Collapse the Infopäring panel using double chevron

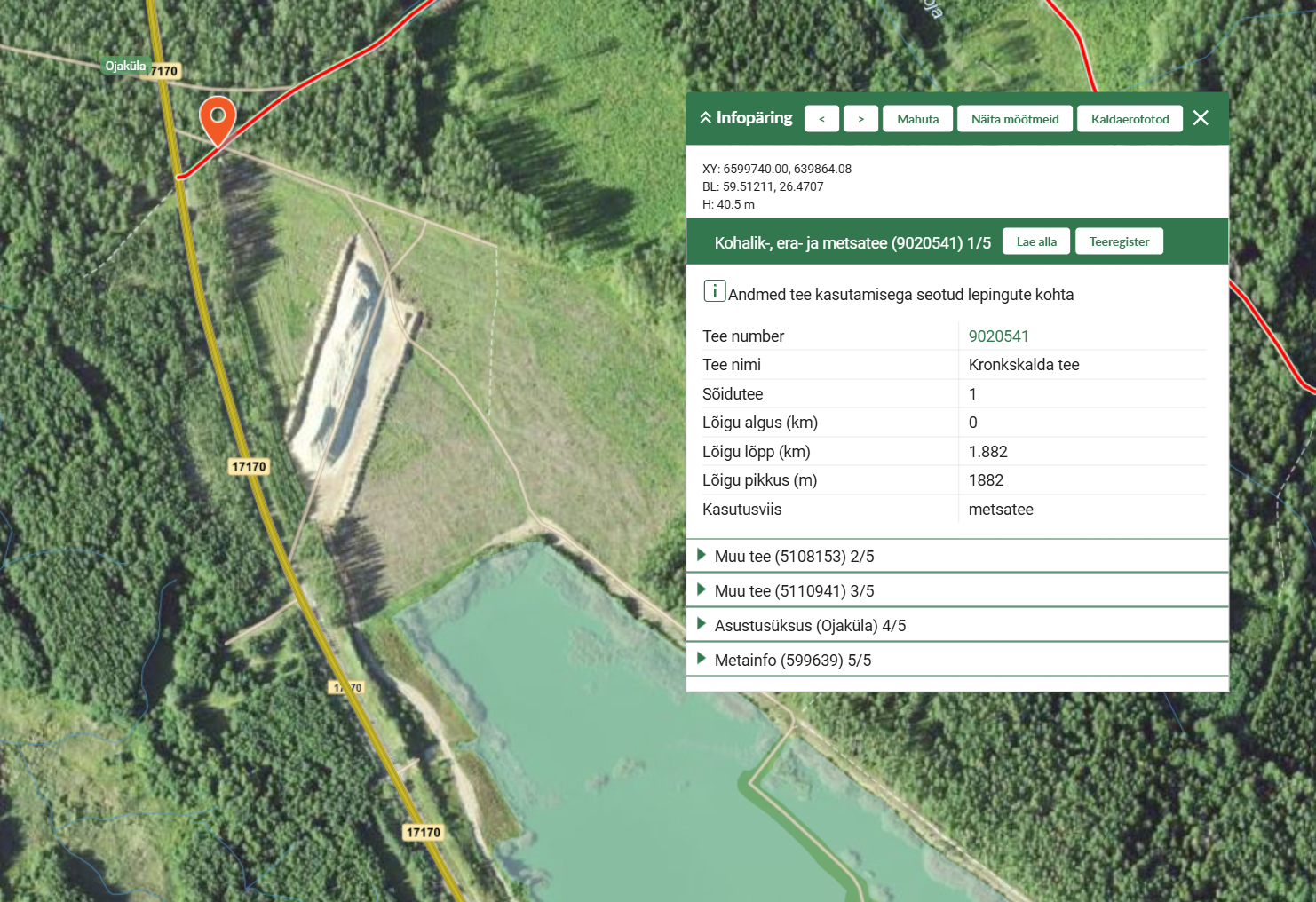pyautogui.click(x=706, y=118)
